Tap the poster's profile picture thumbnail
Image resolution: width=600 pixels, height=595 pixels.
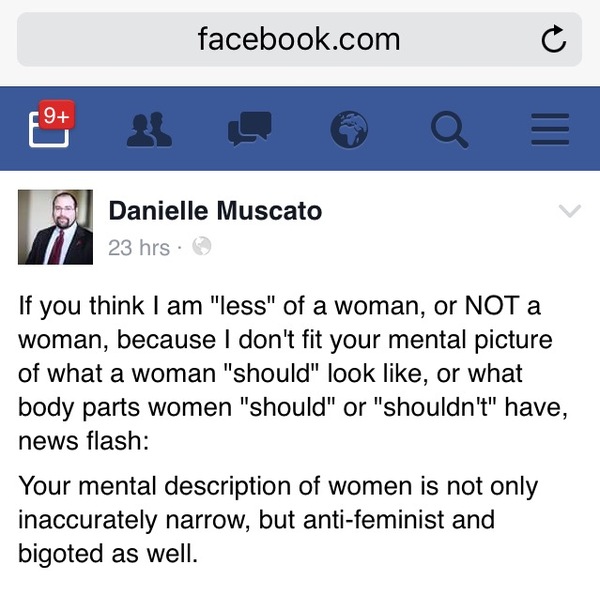pos(55,227)
